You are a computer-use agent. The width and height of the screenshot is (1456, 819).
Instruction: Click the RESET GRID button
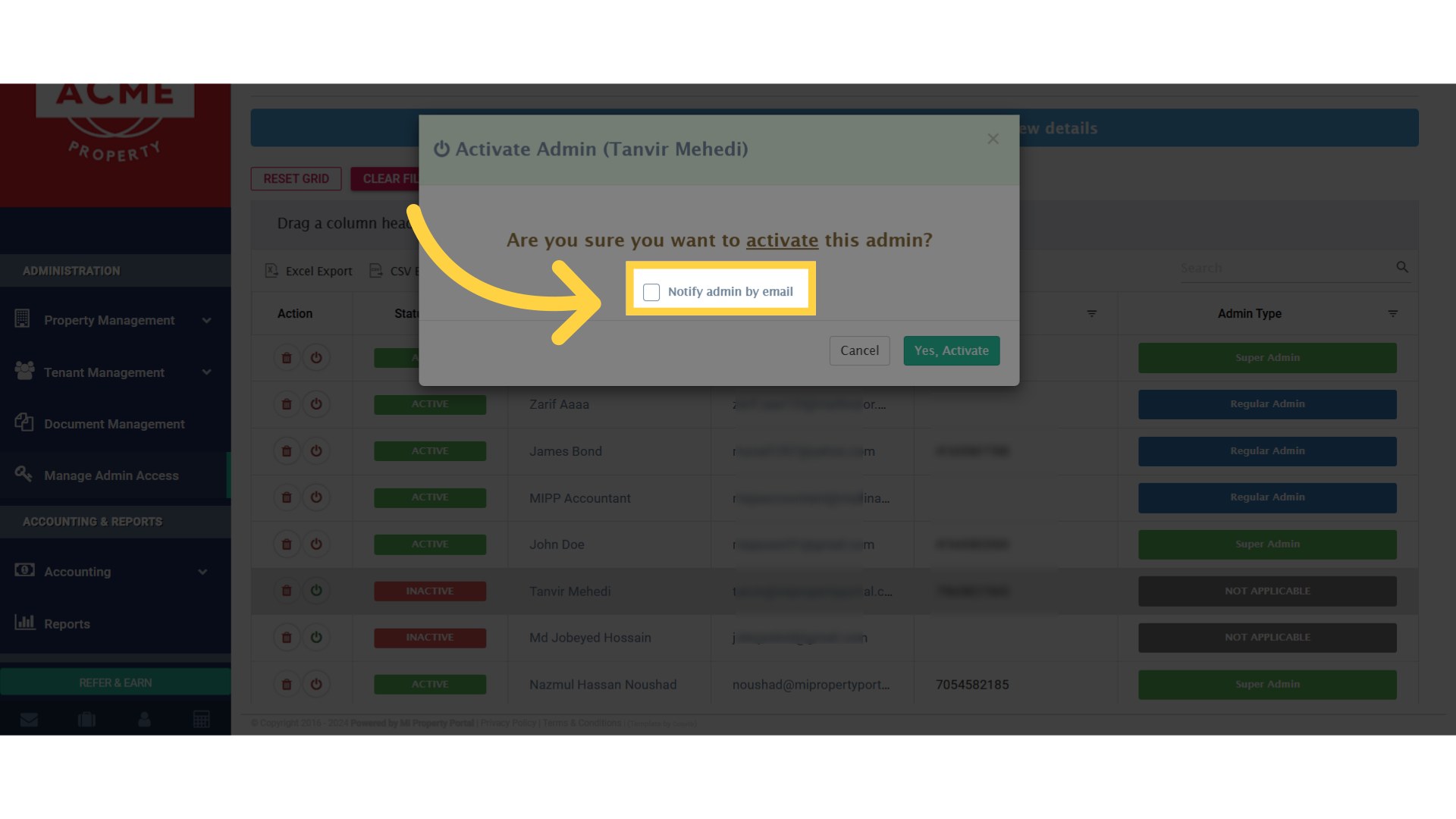click(x=296, y=179)
